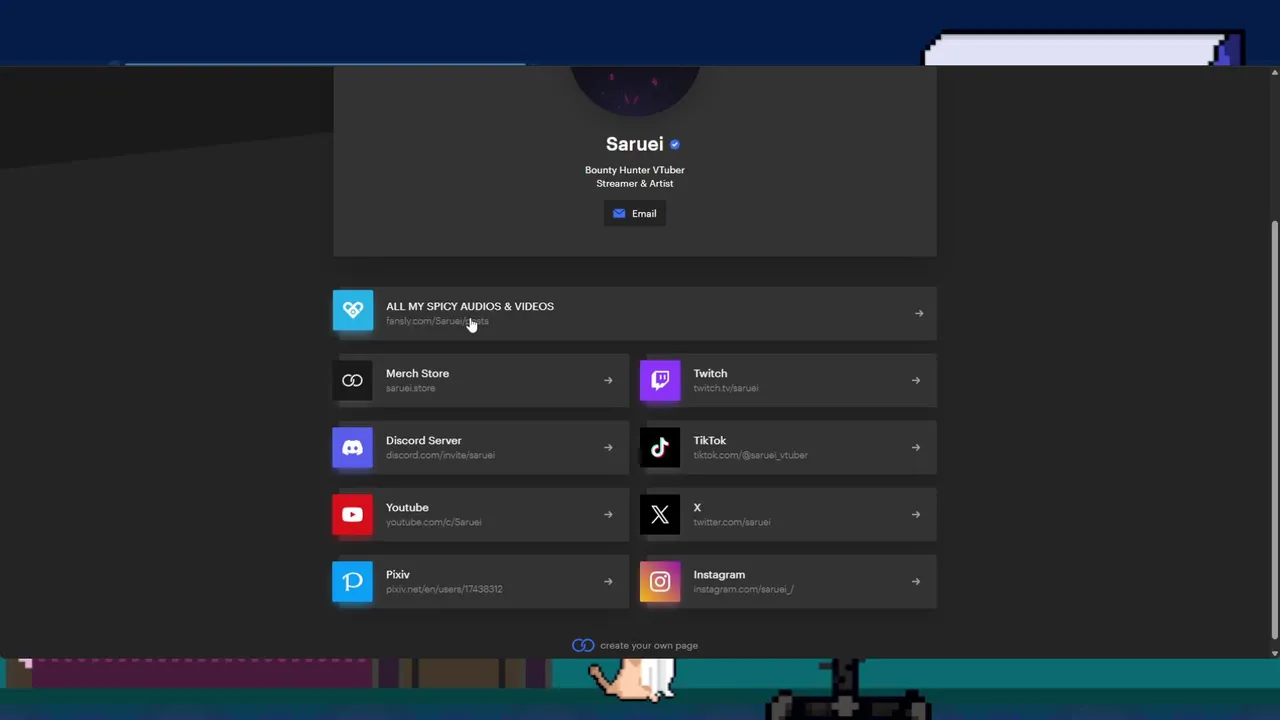Click the arrow on the Twitch row
Image resolution: width=1280 pixels, height=720 pixels.
coord(916,380)
